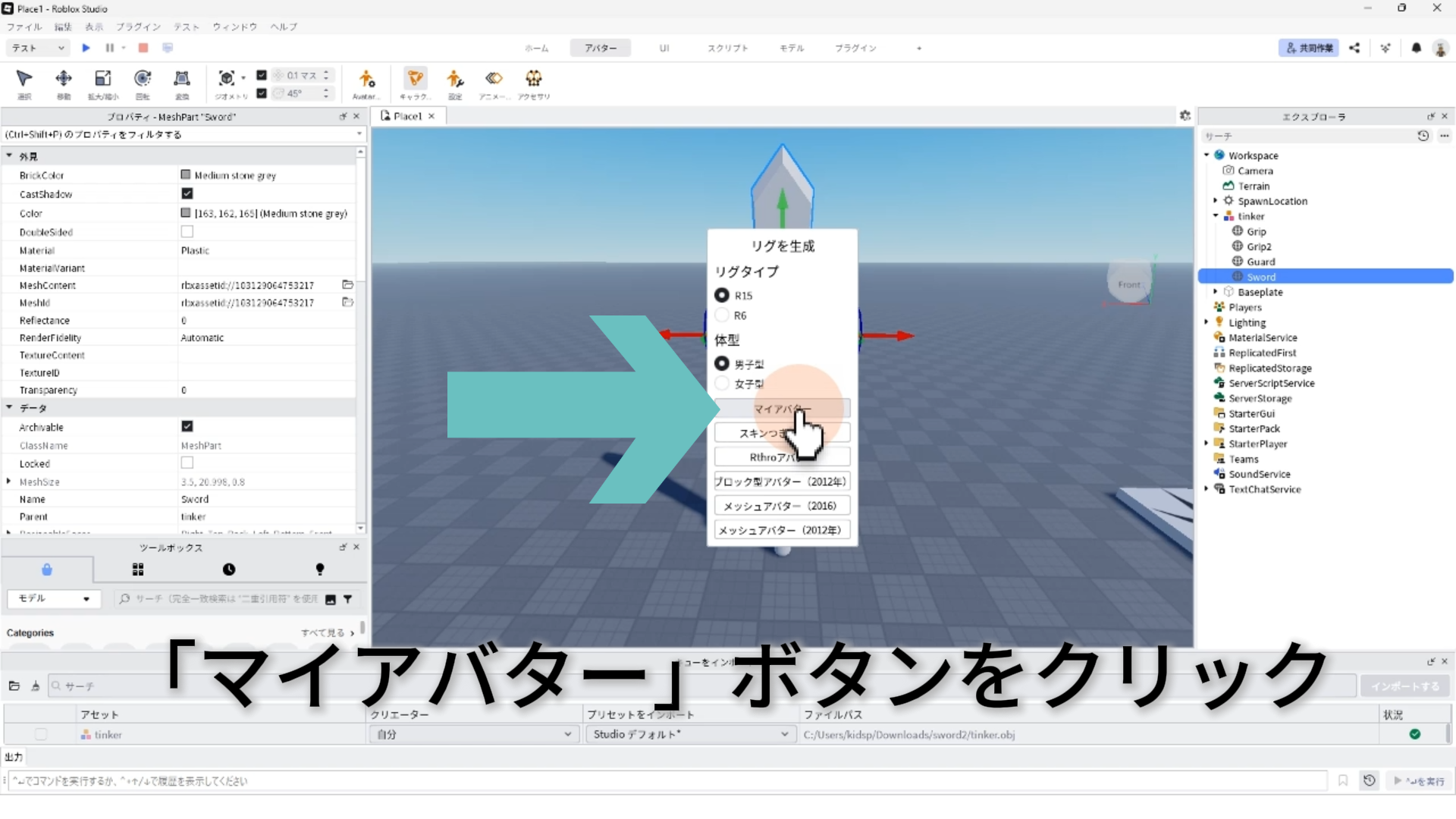The image size is (1456, 819).
Task: Activate the Move tool icon
Action: tap(64, 79)
